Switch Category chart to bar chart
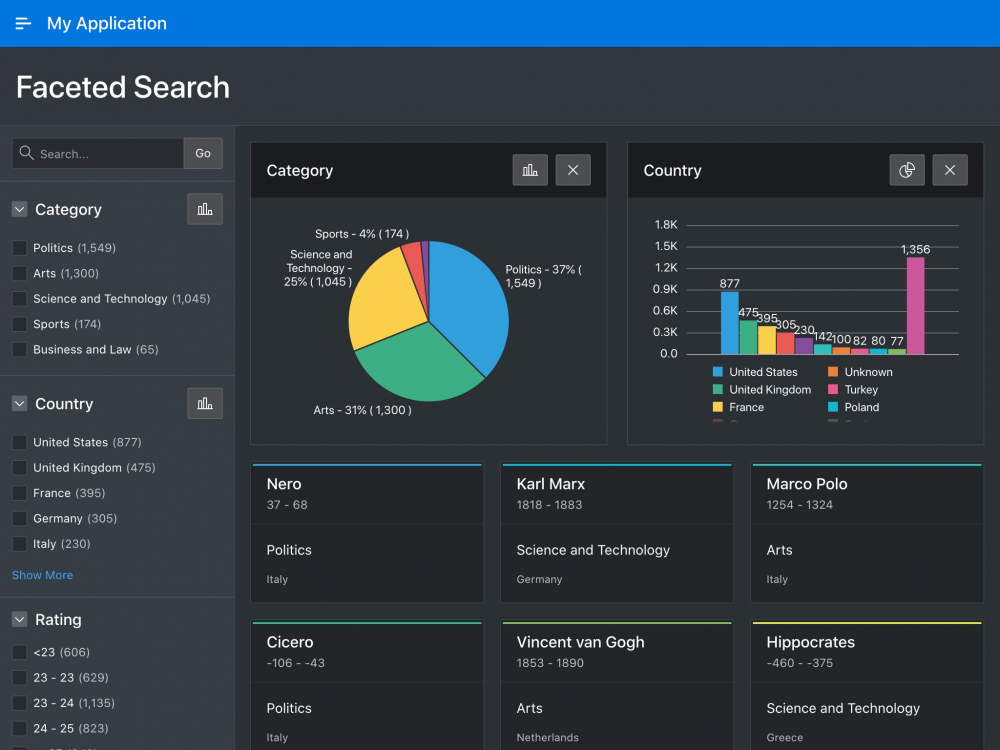Image resolution: width=1000 pixels, height=750 pixels. 530,170
